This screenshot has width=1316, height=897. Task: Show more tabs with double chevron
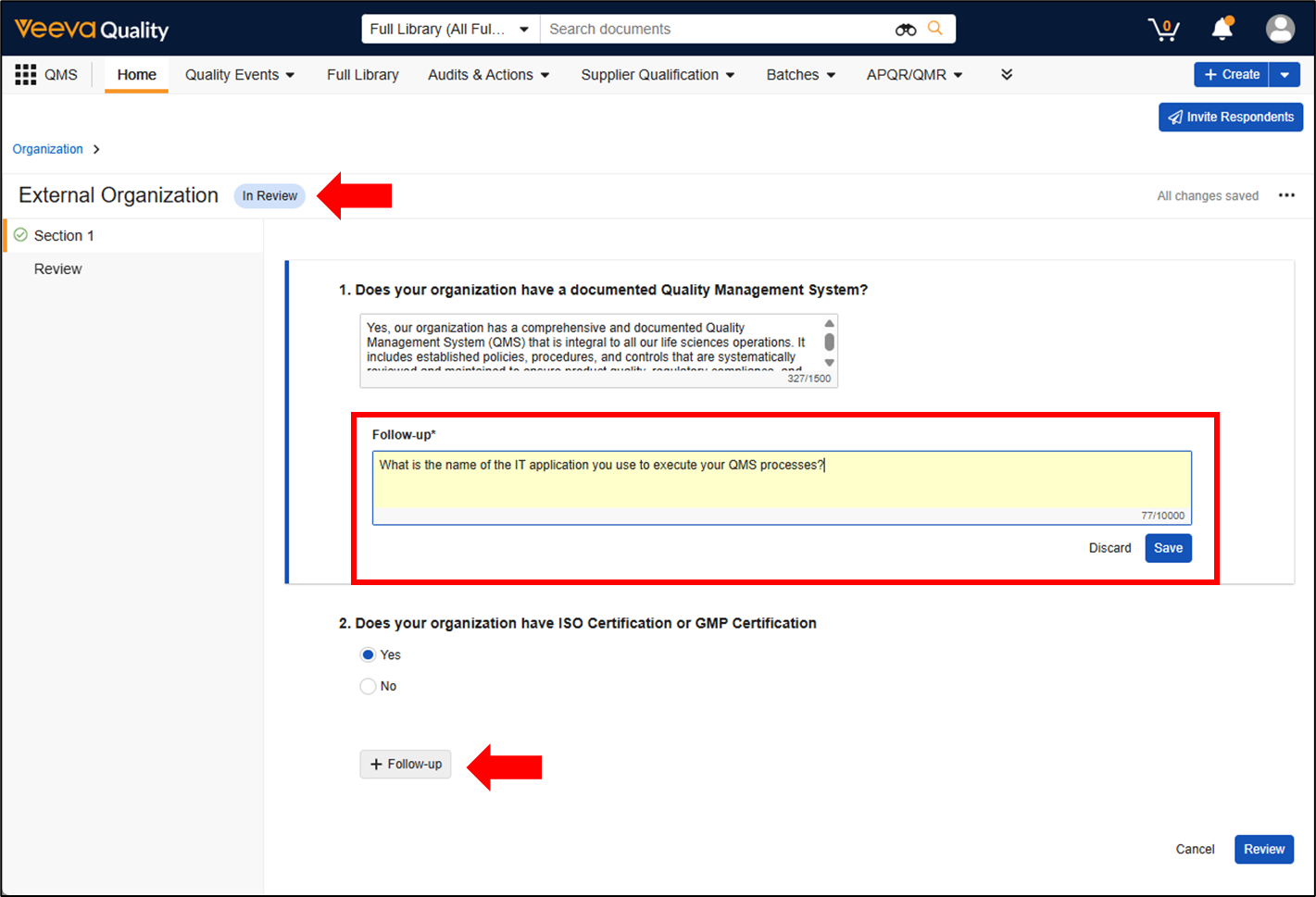[x=1007, y=75]
